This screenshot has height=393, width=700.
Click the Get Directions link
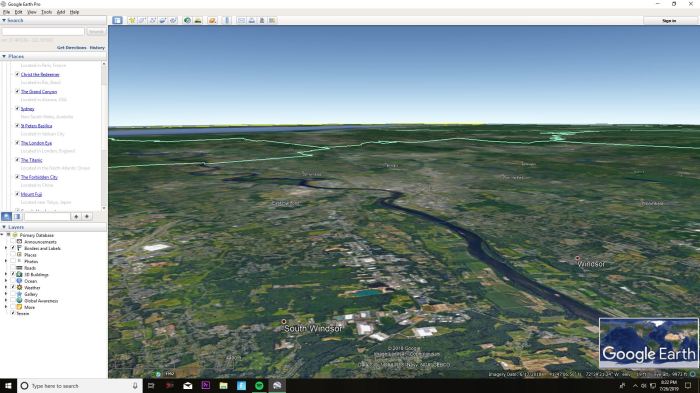pyautogui.click(x=71, y=47)
